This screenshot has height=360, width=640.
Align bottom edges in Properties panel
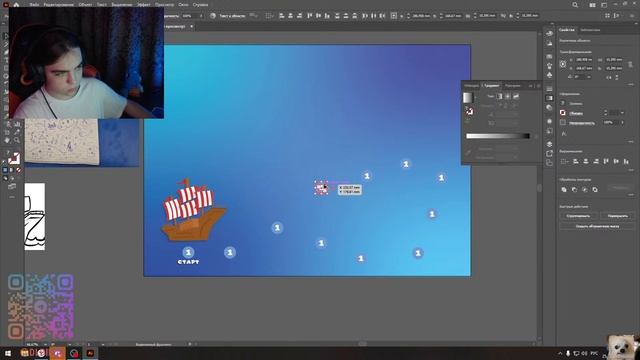(x=626, y=162)
